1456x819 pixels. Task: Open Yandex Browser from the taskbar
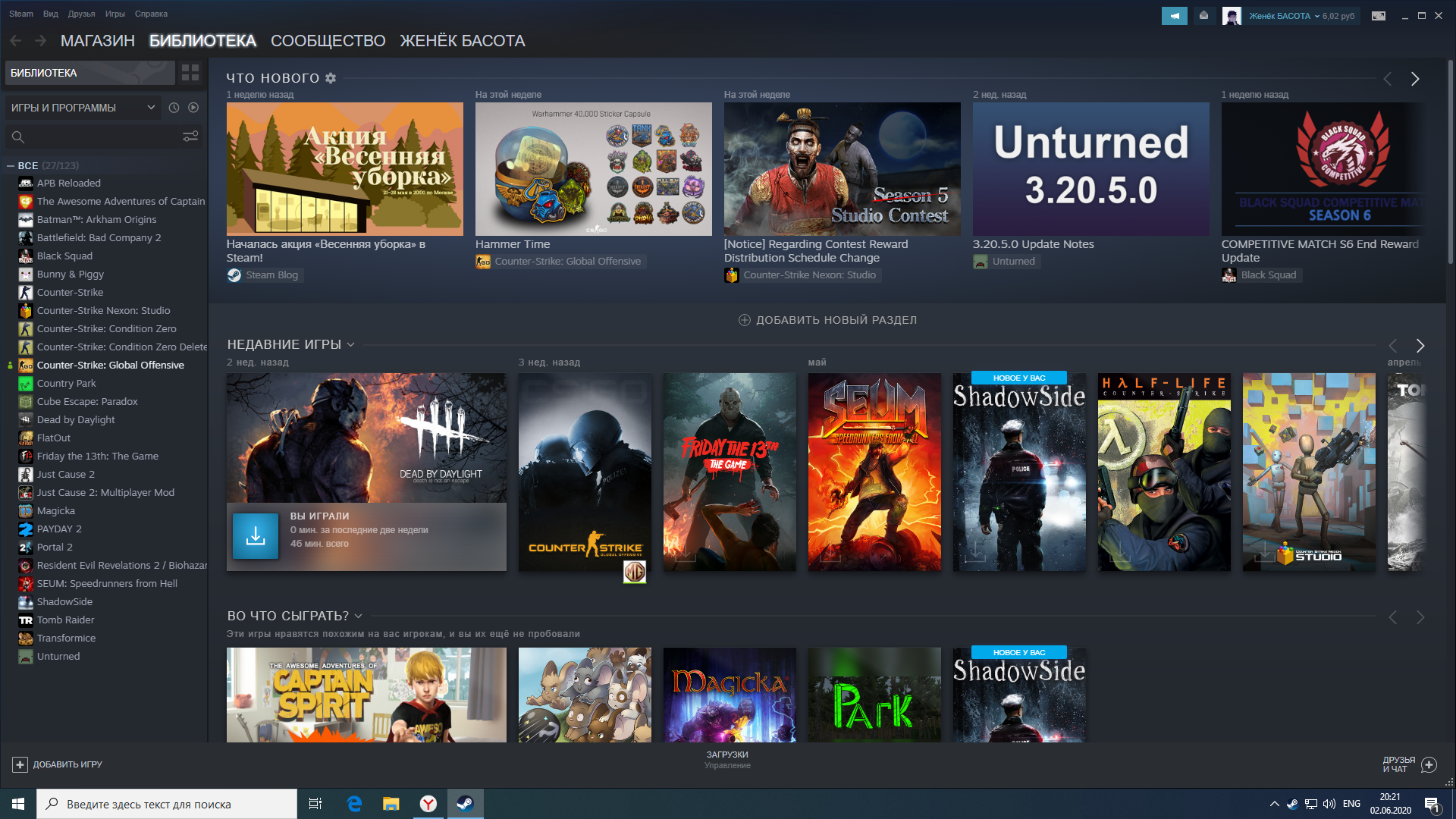pyautogui.click(x=428, y=804)
